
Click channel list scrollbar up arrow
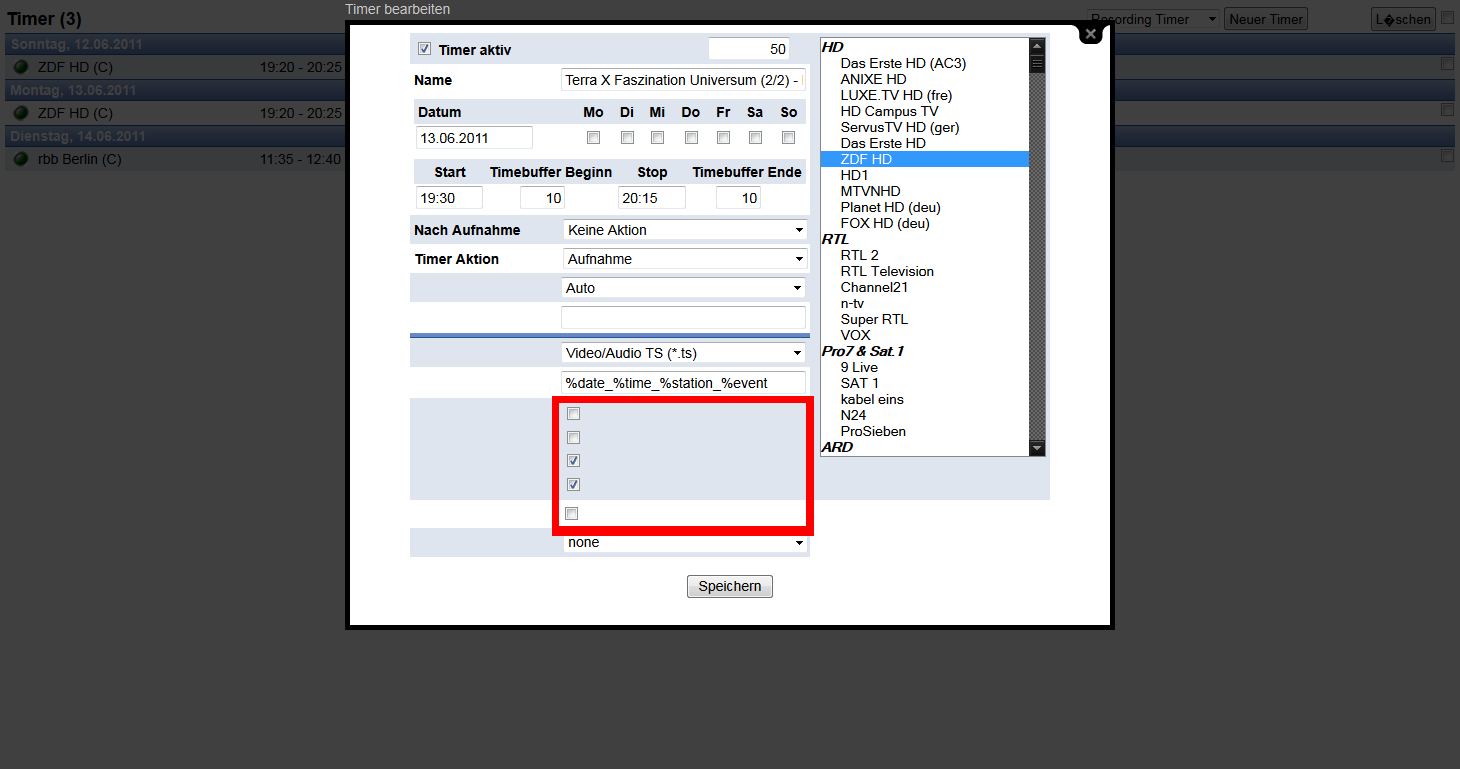coord(1037,46)
